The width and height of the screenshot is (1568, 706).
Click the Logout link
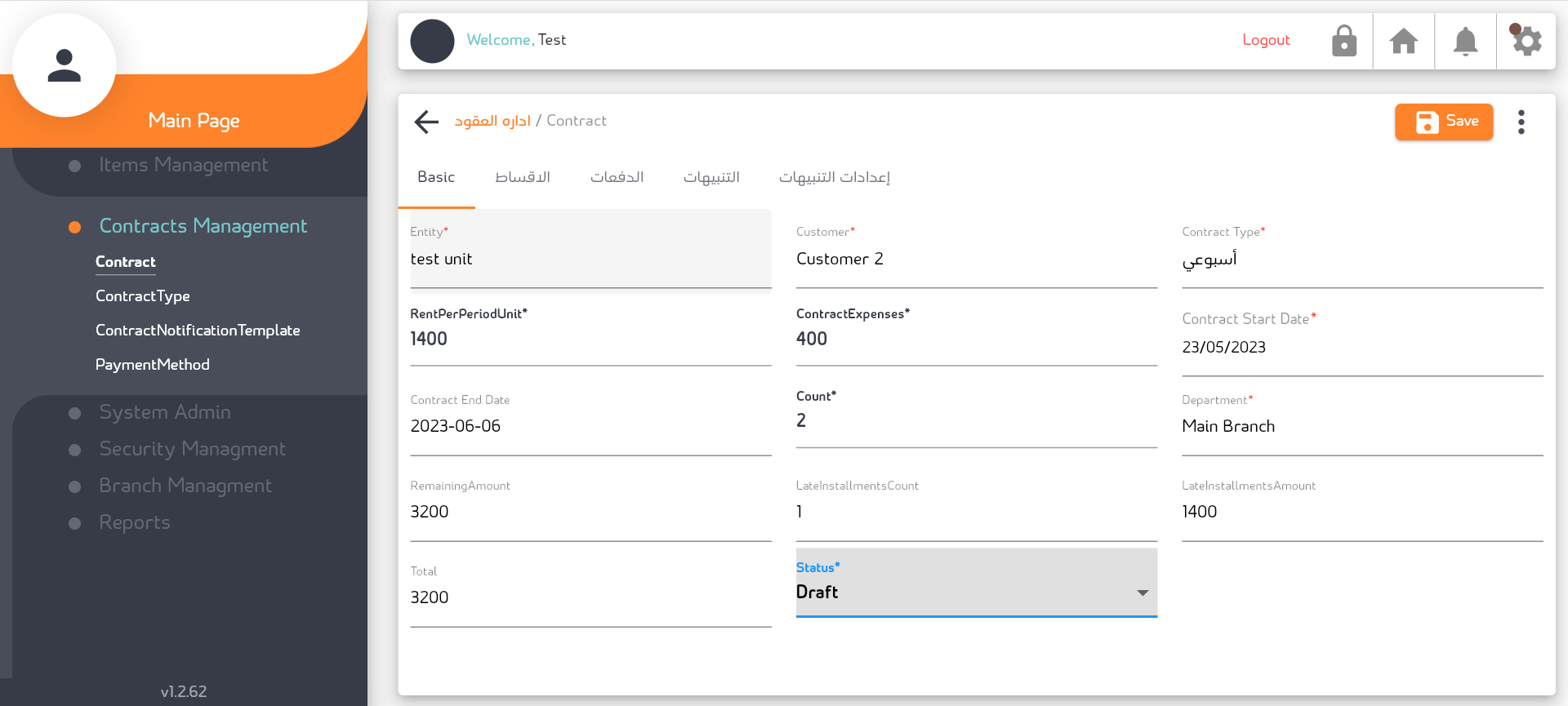point(1266,40)
